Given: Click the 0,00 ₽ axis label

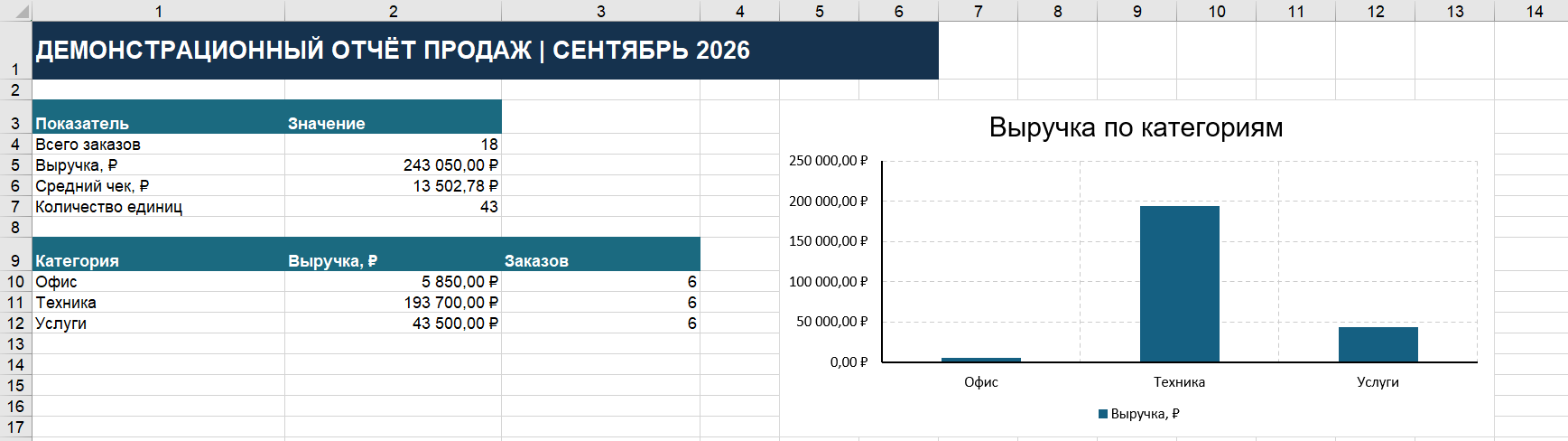Looking at the screenshot, I should click(849, 362).
